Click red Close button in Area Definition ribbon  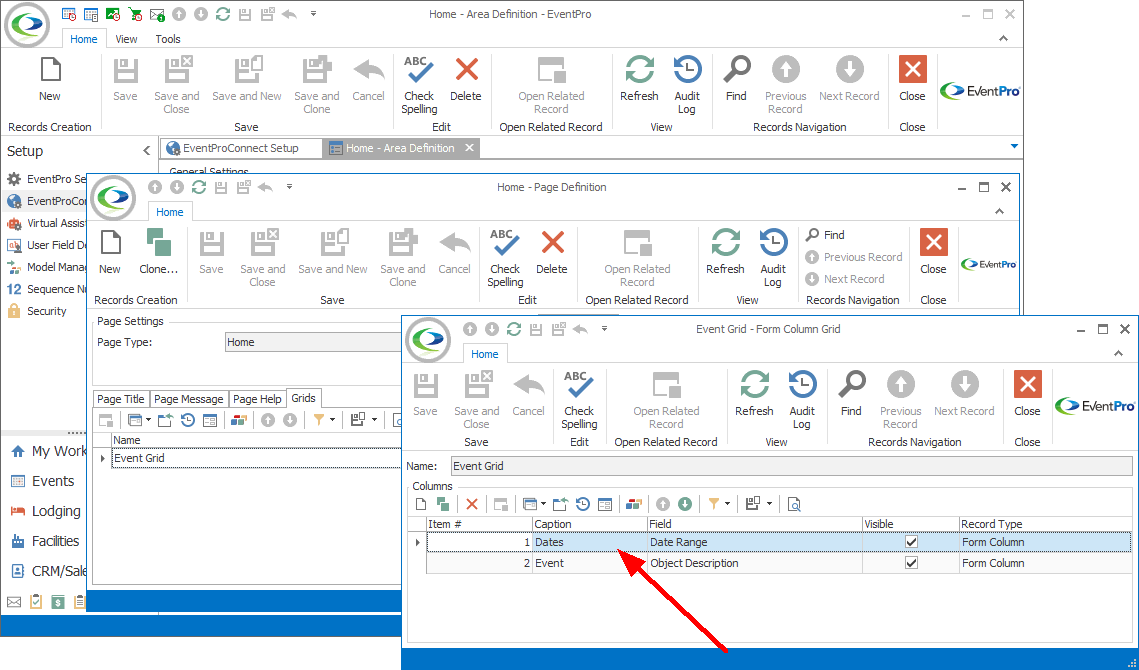click(912, 80)
